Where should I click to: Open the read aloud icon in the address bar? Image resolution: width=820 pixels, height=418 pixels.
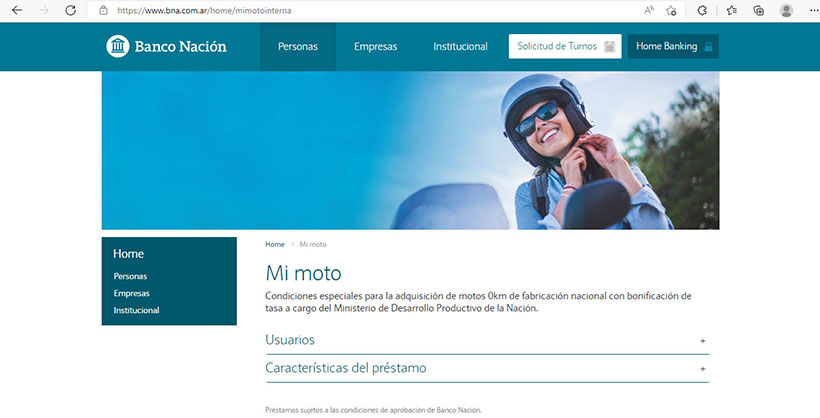pos(649,10)
